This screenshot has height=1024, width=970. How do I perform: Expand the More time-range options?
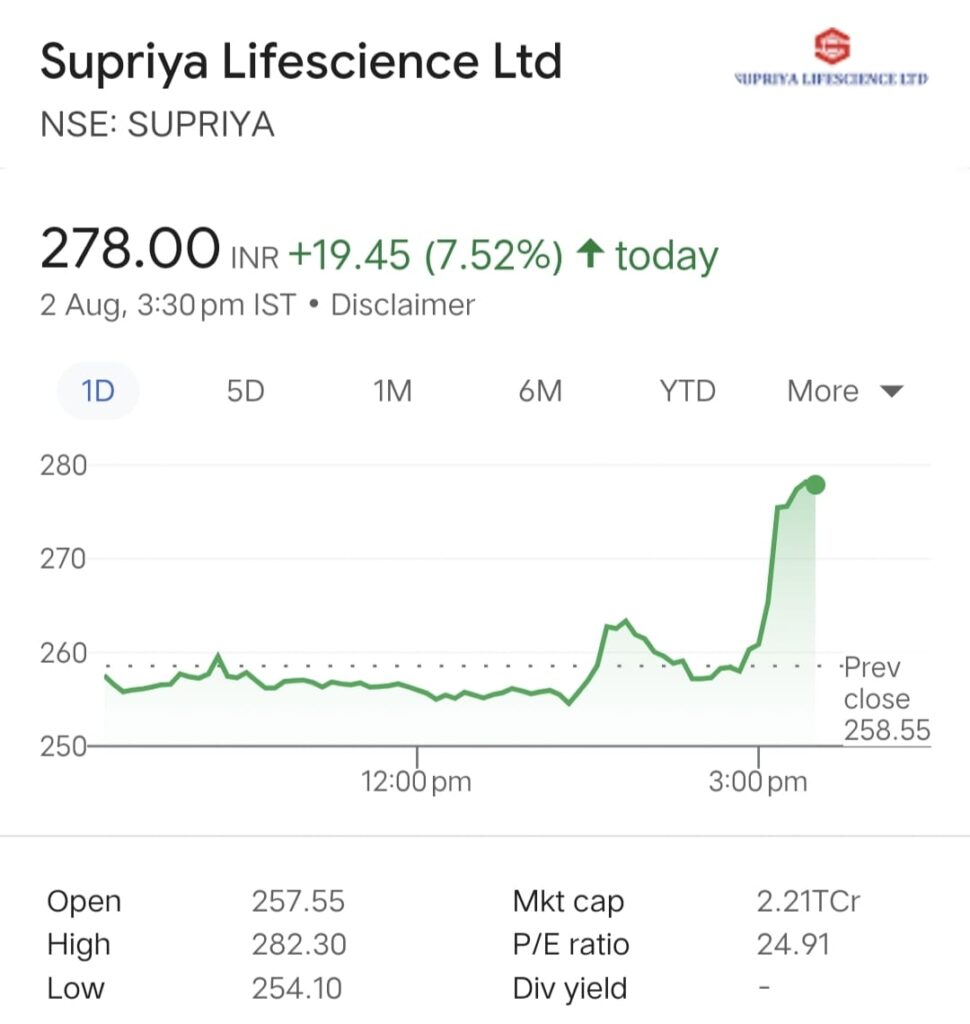[x=845, y=391]
